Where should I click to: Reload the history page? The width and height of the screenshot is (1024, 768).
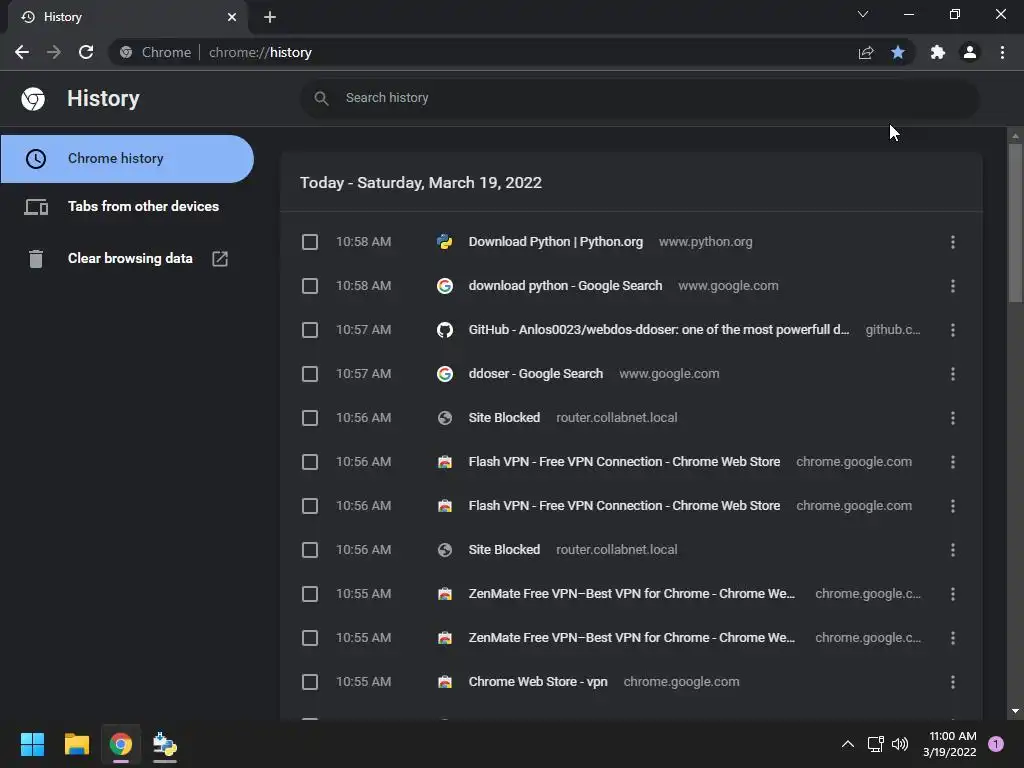pos(86,52)
